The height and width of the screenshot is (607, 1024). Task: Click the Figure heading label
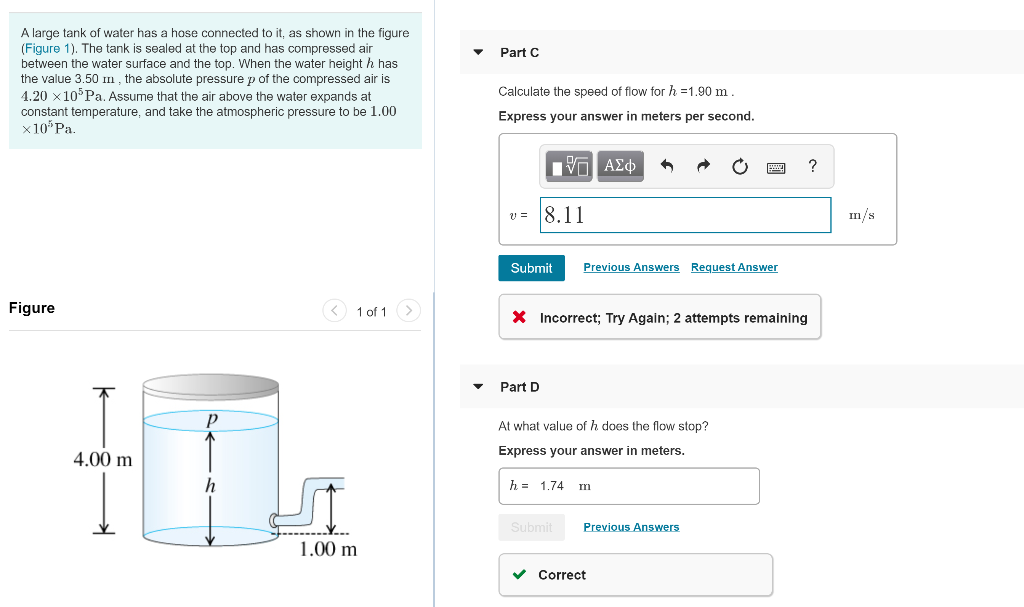[32, 308]
